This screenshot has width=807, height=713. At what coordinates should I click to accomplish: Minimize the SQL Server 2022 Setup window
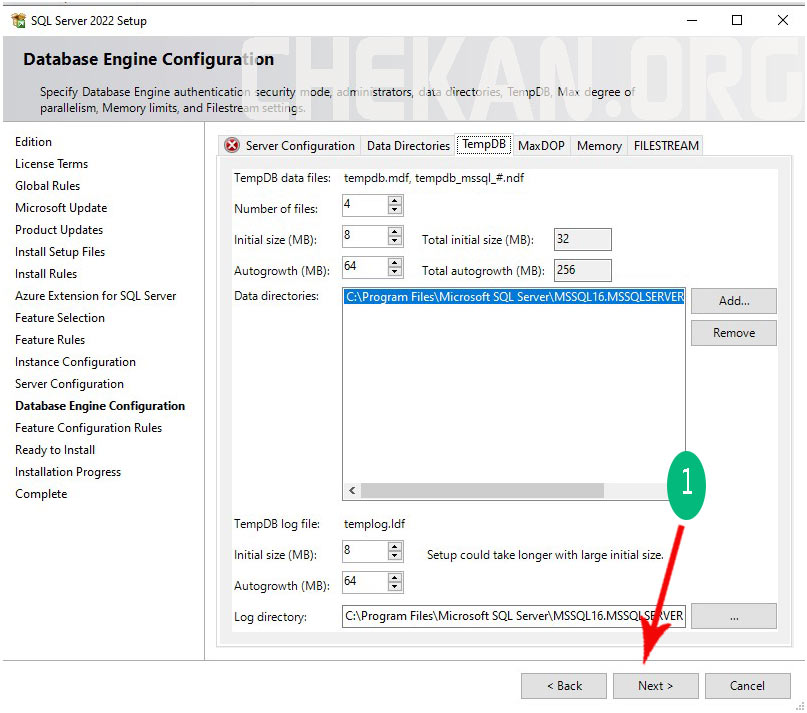coord(692,21)
